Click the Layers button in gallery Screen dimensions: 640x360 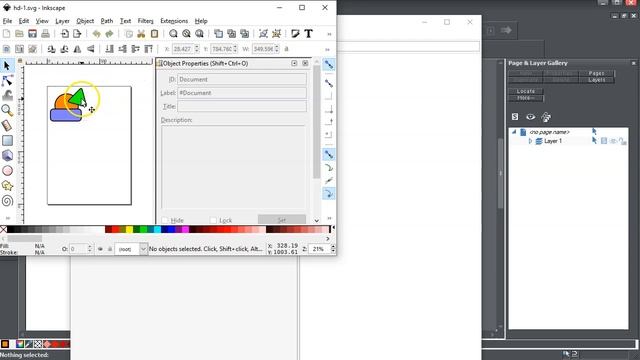596,80
